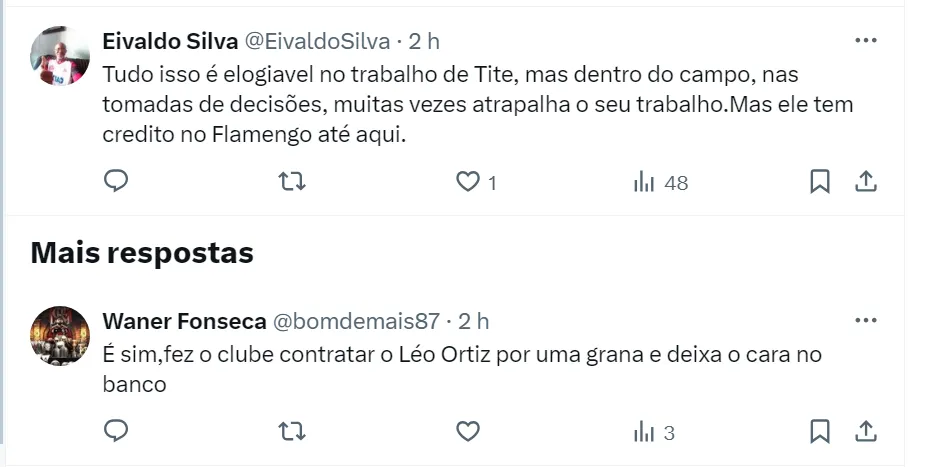The height and width of the screenshot is (467, 927).
Task: Open more options on Waner Fonseca's tweet
Action: click(x=865, y=321)
